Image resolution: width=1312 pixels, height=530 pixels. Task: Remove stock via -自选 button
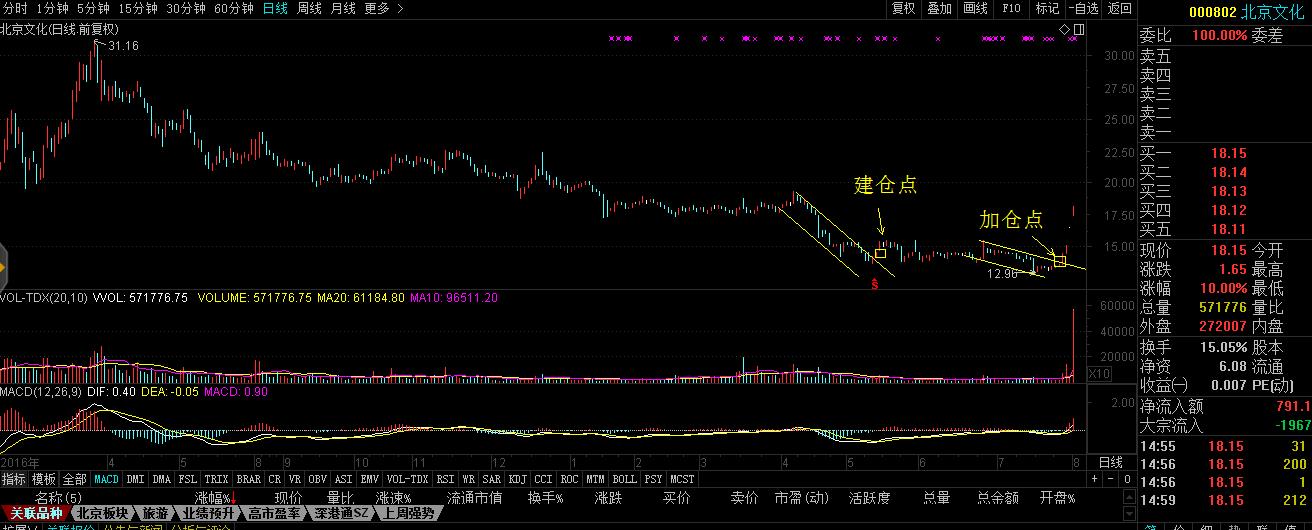tap(1082, 8)
